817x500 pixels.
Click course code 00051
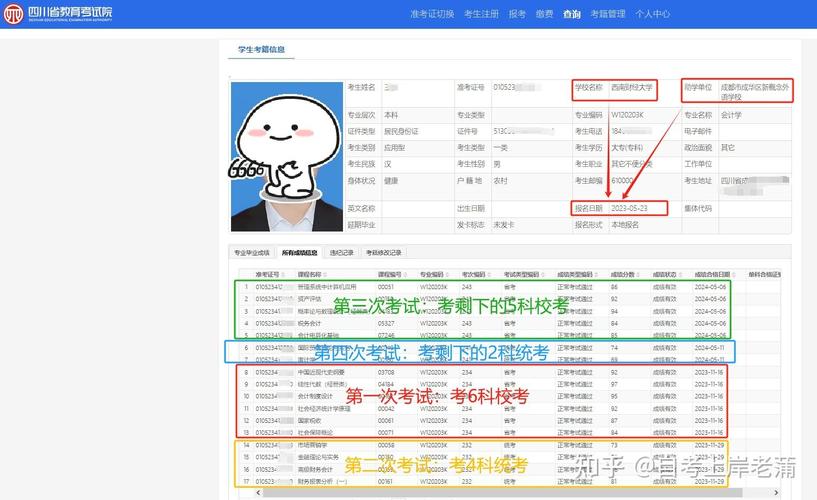click(x=386, y=287)
